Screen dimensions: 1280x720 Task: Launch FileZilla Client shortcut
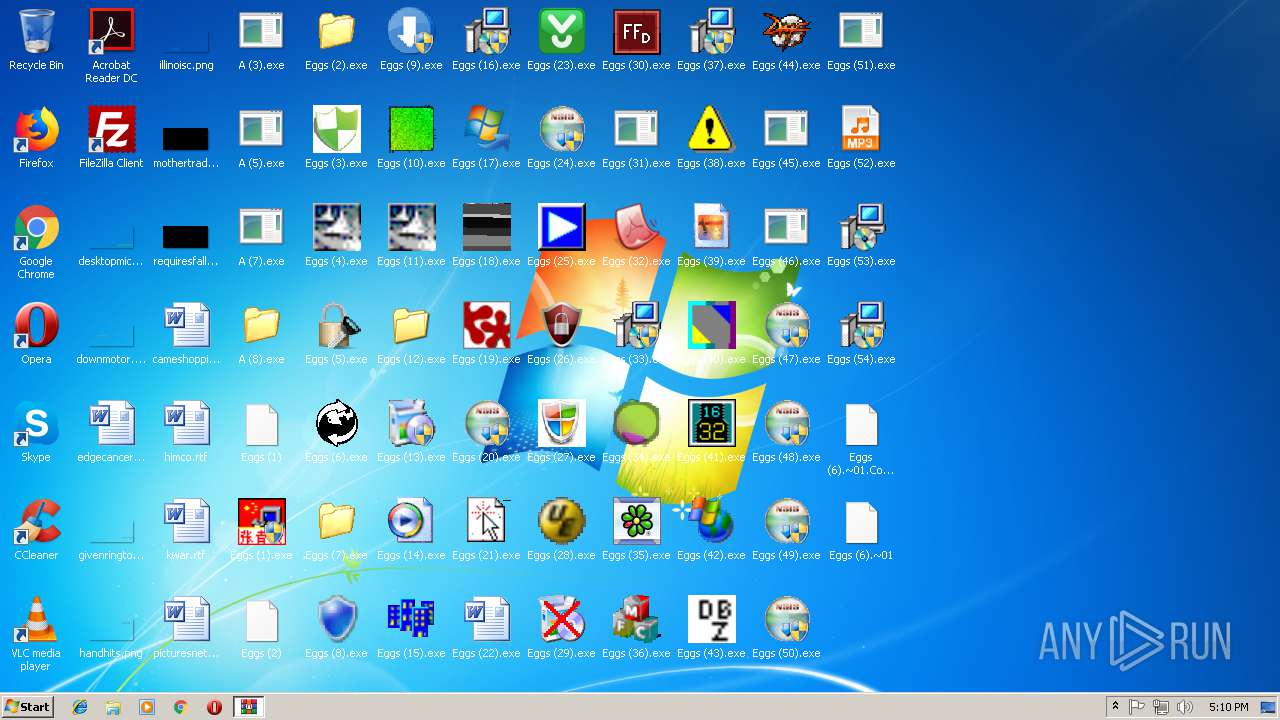click(111, 138)
